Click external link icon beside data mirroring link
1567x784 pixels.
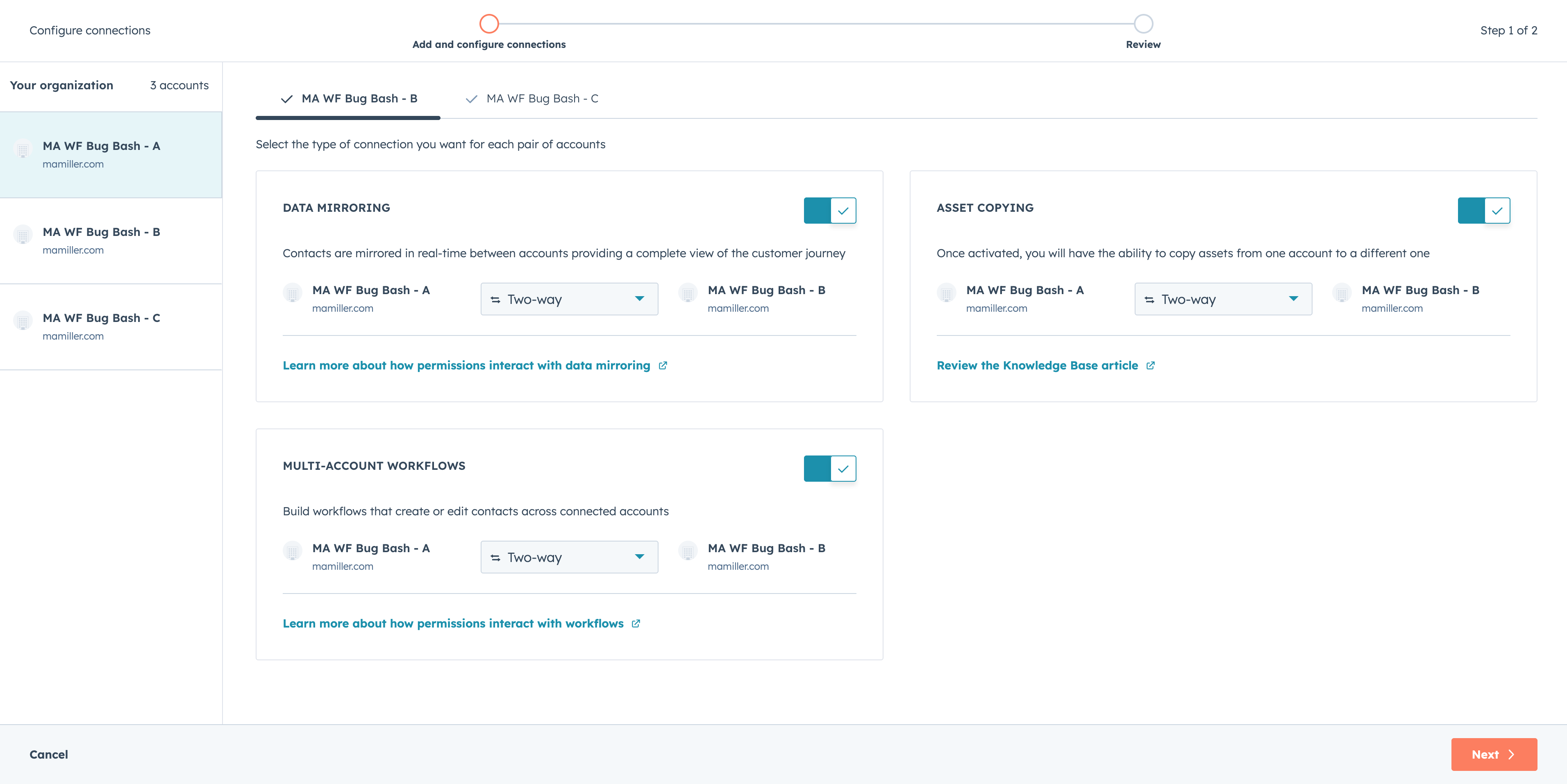pyautogui.click(x=663, y=365)
